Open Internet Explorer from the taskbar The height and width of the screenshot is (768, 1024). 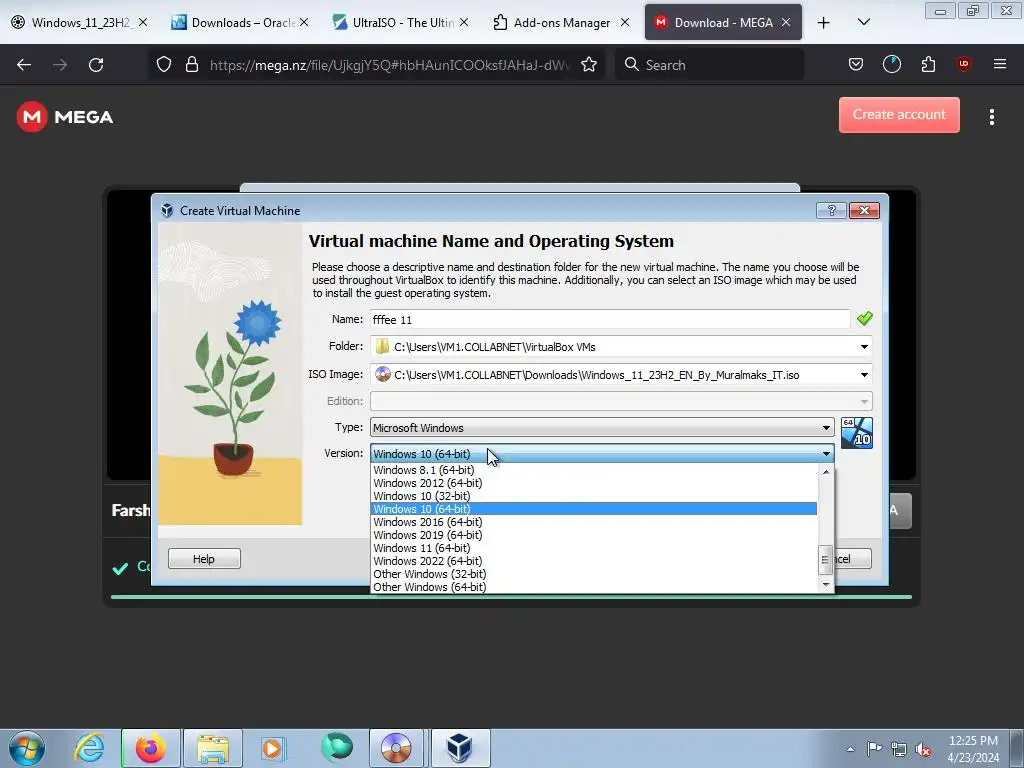[x=89, y=748]
